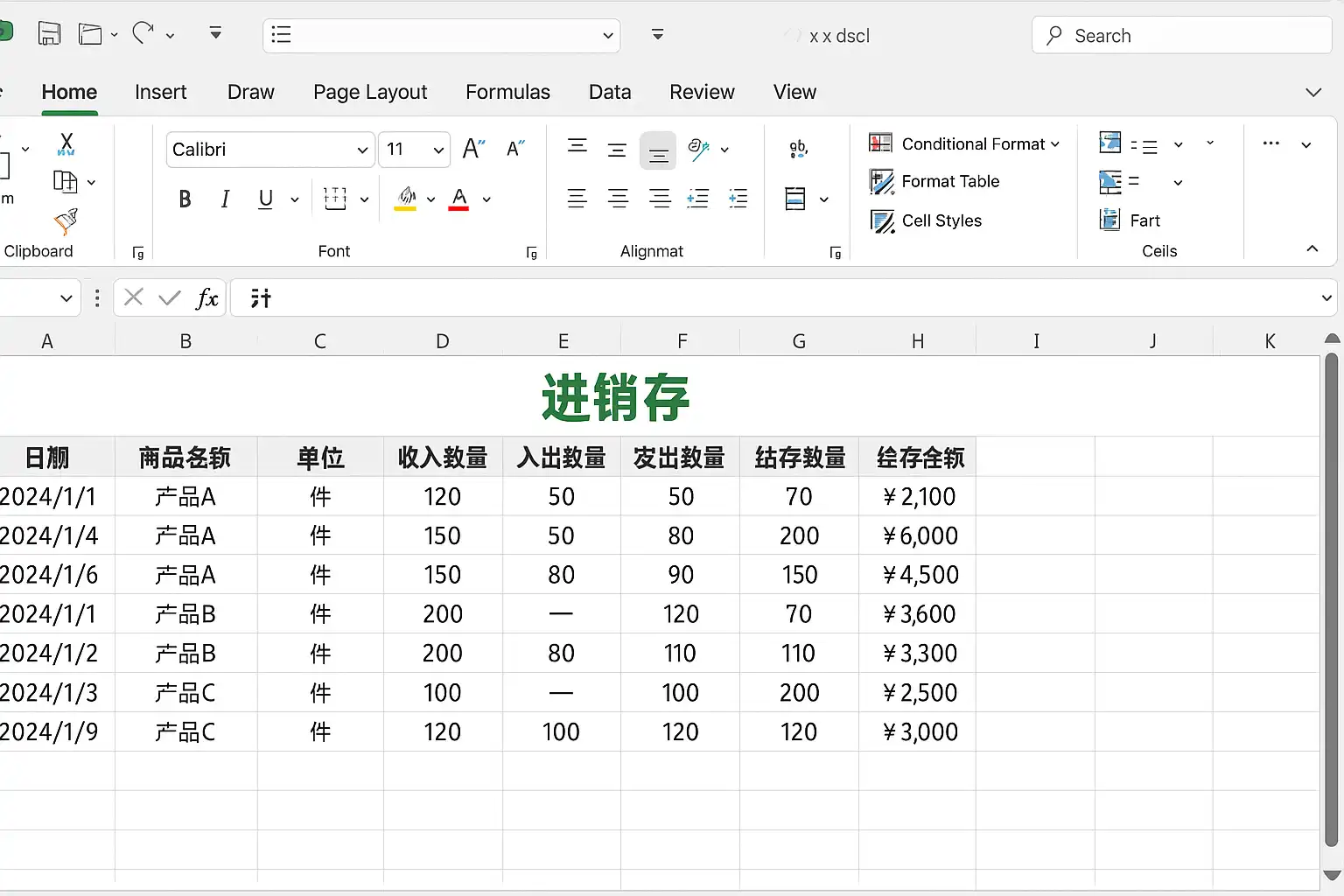Open the font size 11 dropdown
Image resolution: width=1344 pixels, height=896 pixels.
pos(437,150)
